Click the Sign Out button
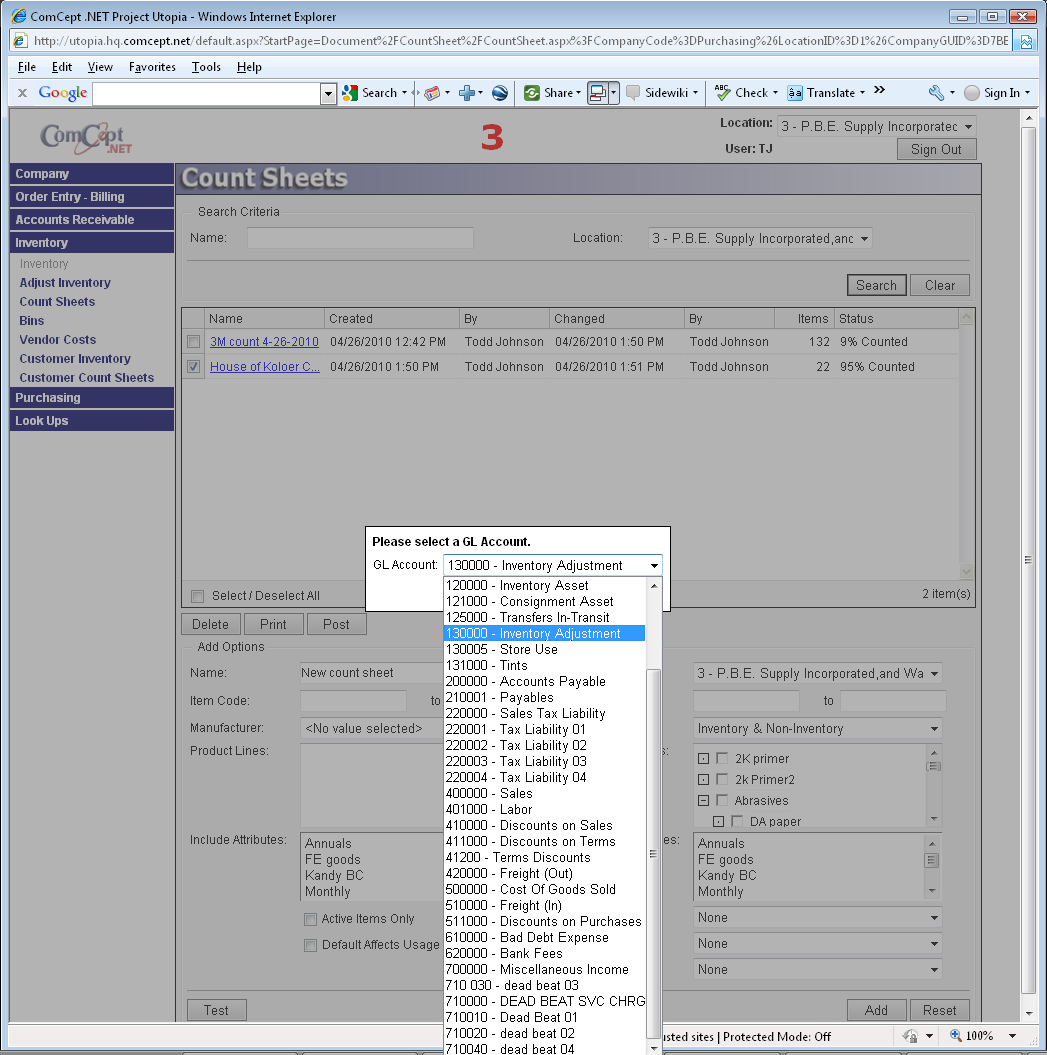Image resolution: width=1047 pixels, height=1055 pixels. [x=936, y=149]
